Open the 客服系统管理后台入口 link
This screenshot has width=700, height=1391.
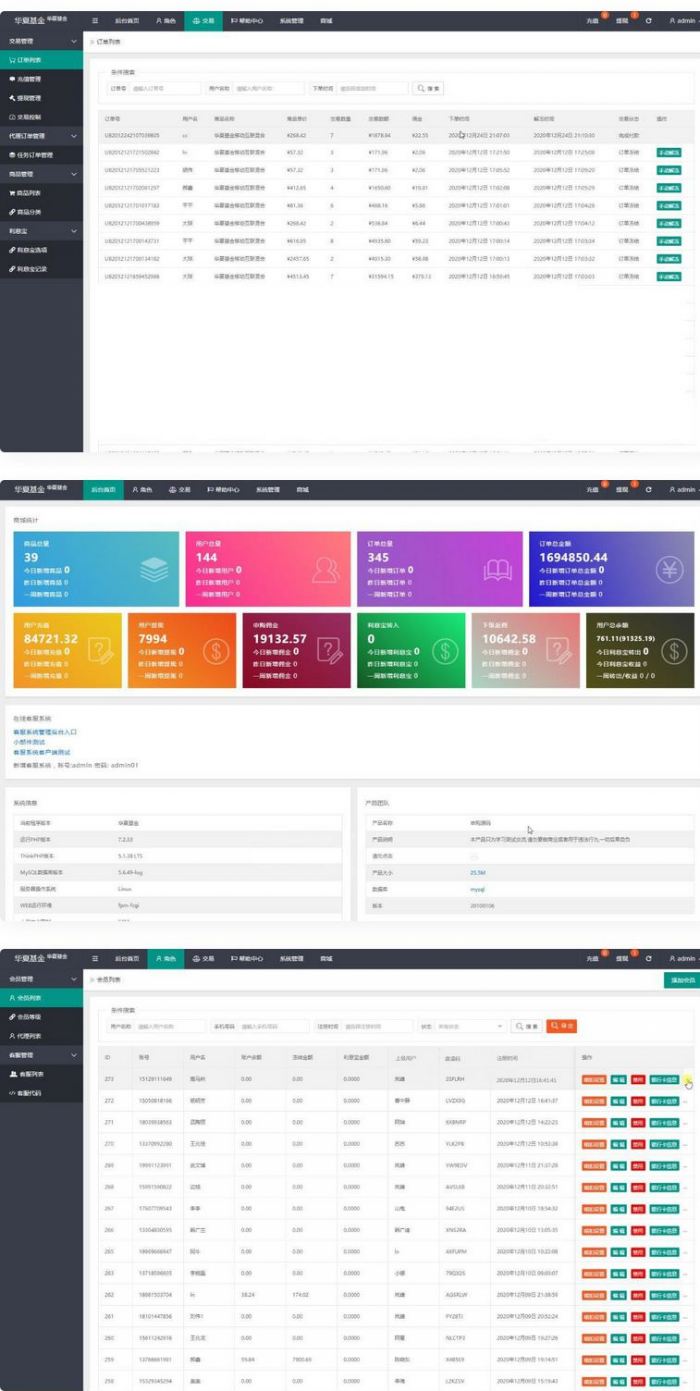click(45, 732)
